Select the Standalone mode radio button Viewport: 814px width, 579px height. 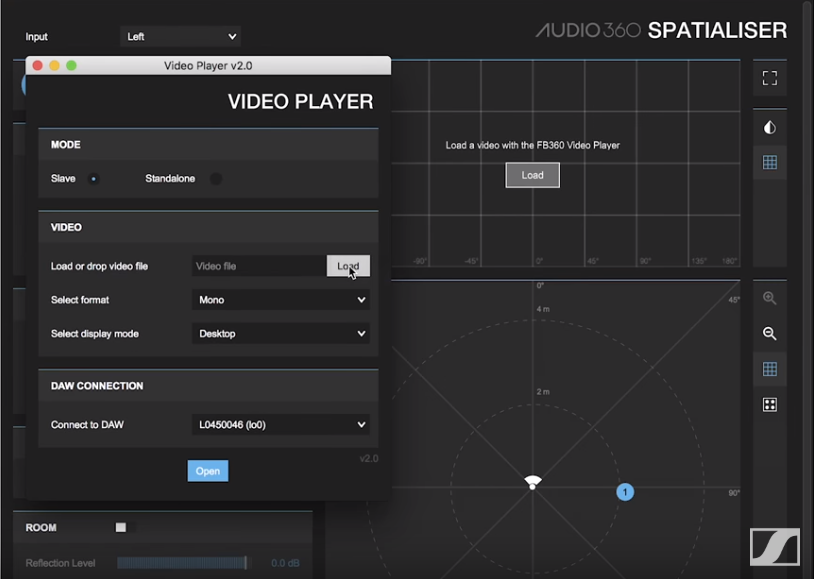216,179
